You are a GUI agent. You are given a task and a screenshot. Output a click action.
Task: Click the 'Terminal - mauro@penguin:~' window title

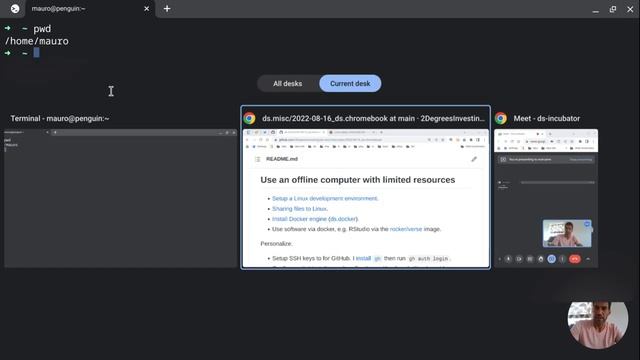coord(60,118)
